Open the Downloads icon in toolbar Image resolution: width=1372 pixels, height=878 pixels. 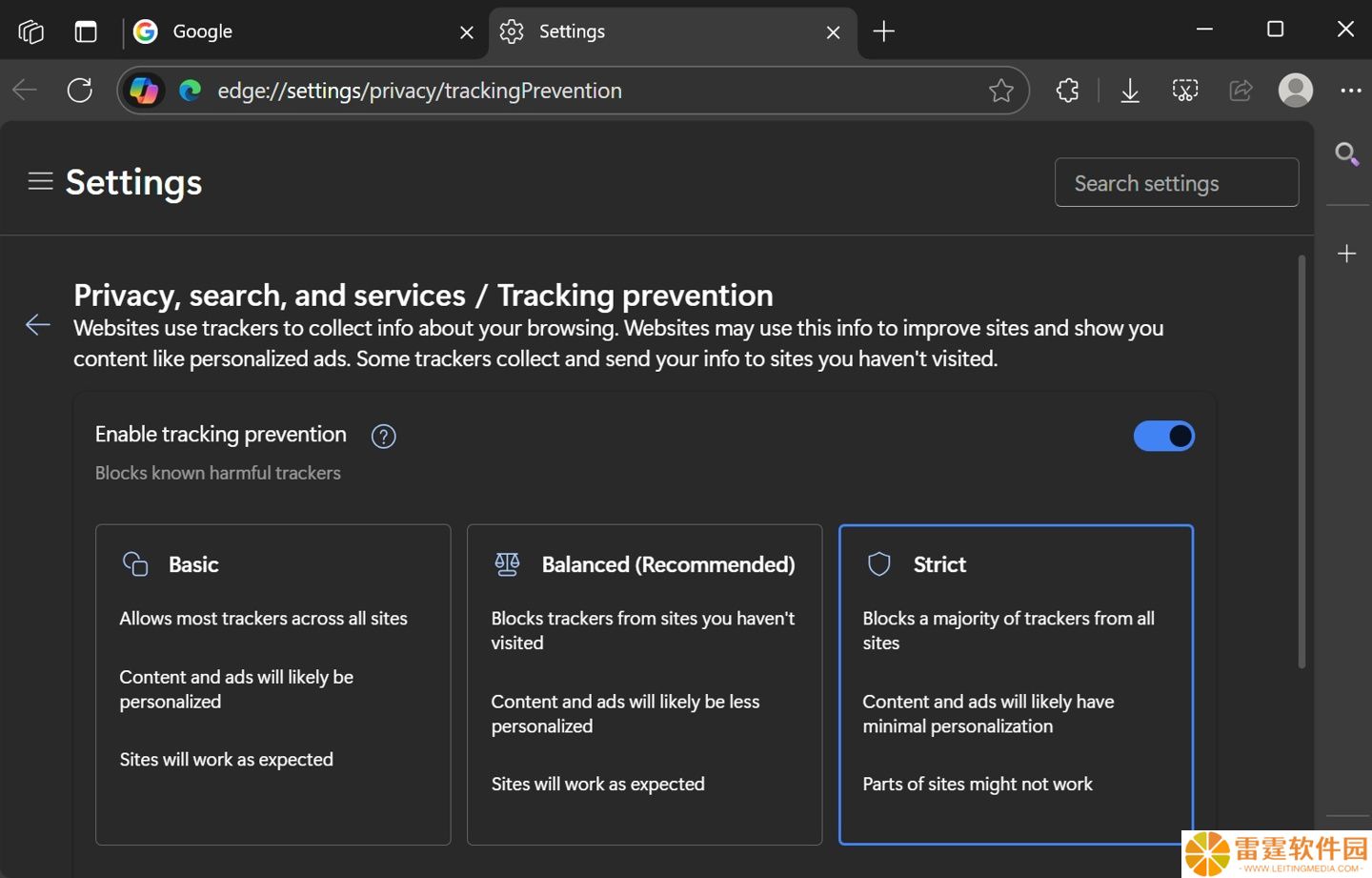click(x=1130, y=91)
